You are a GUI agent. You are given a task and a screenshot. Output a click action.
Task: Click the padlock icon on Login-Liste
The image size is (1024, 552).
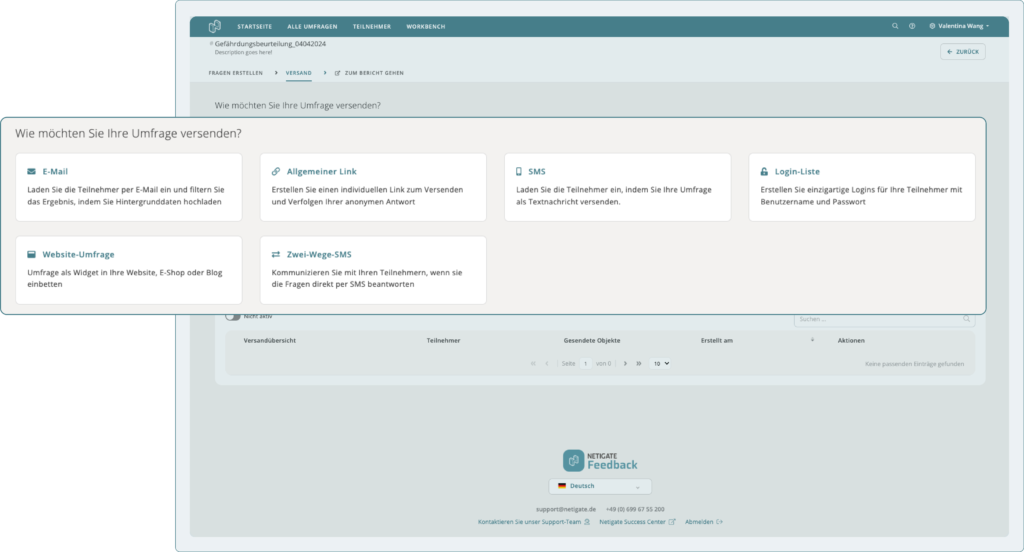point(764,171)
